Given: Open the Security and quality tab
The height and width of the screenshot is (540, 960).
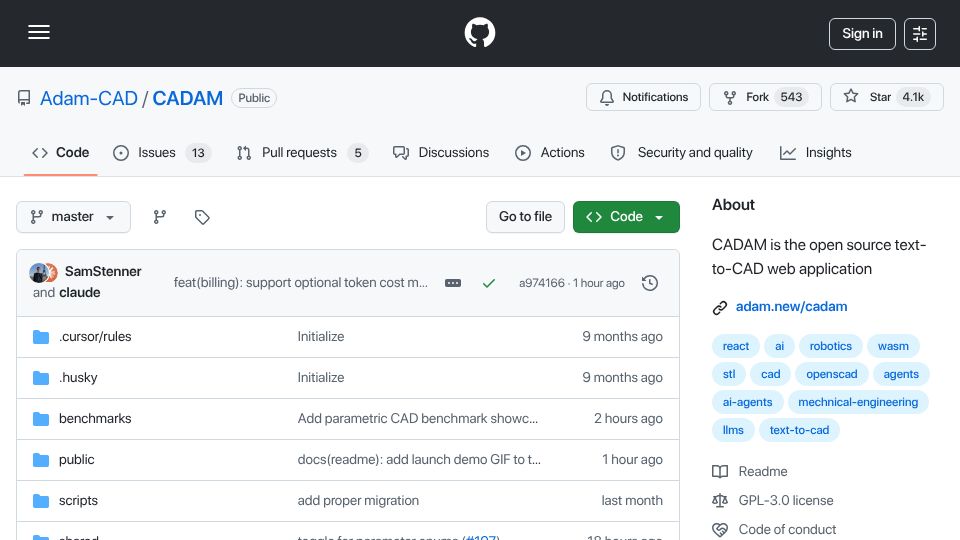Looking at the screenshot, I should click(x=681, y=152).
